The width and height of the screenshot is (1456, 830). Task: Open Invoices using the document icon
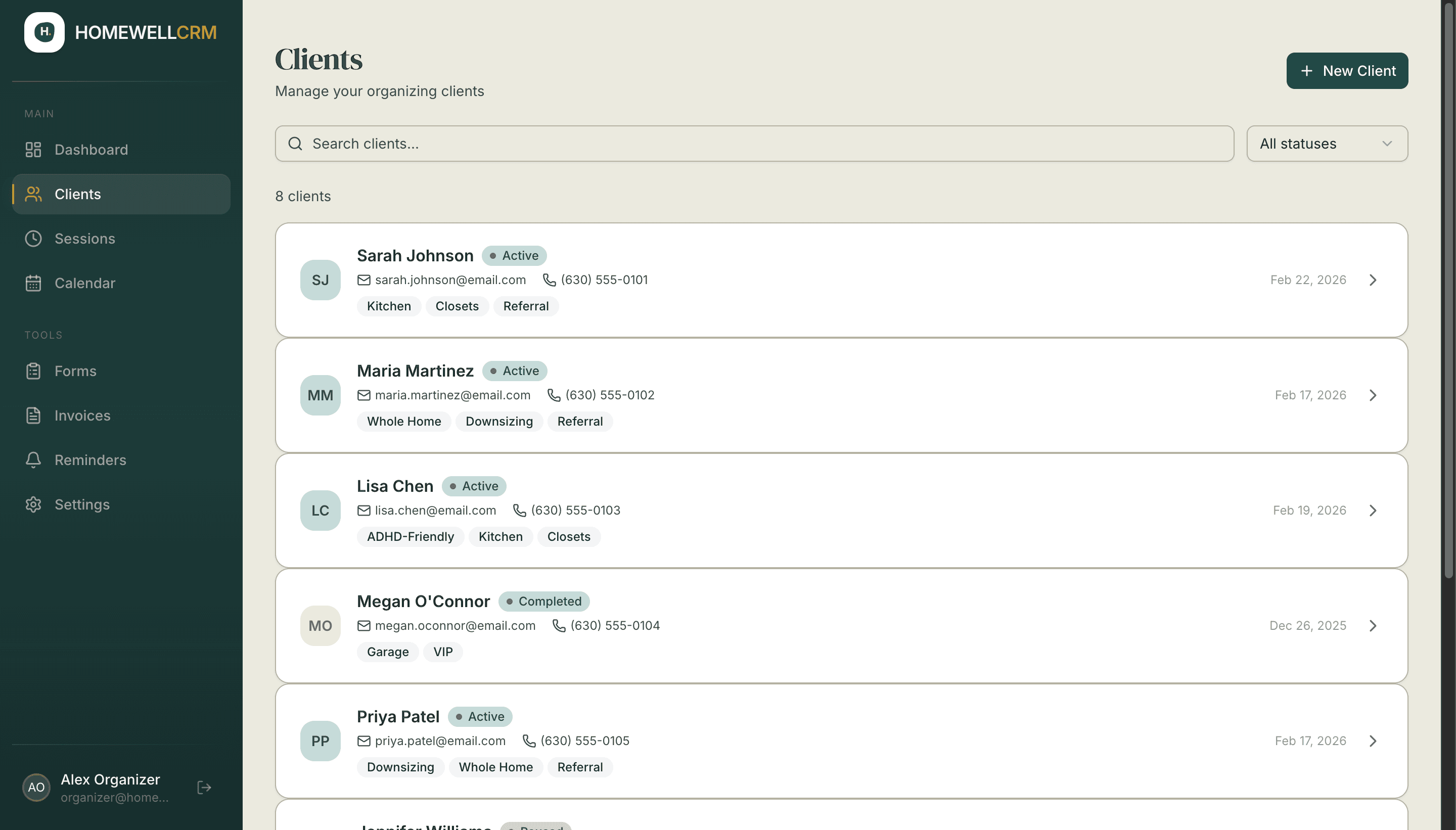pyautogui.click(x=33, y=415)
